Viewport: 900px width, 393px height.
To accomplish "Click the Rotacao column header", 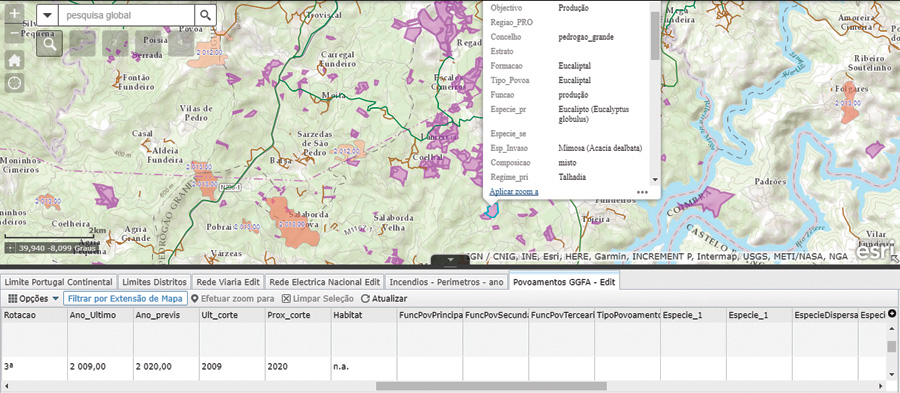I will tap(33, 314).
